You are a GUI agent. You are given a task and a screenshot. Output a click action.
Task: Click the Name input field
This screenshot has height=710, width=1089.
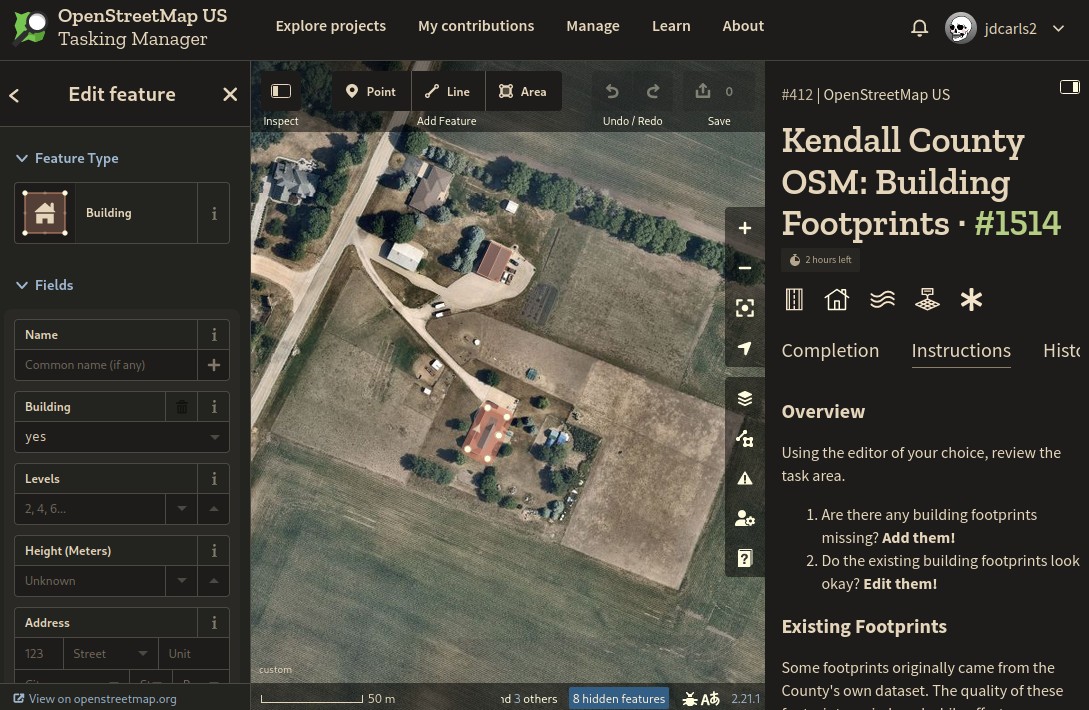107,365
